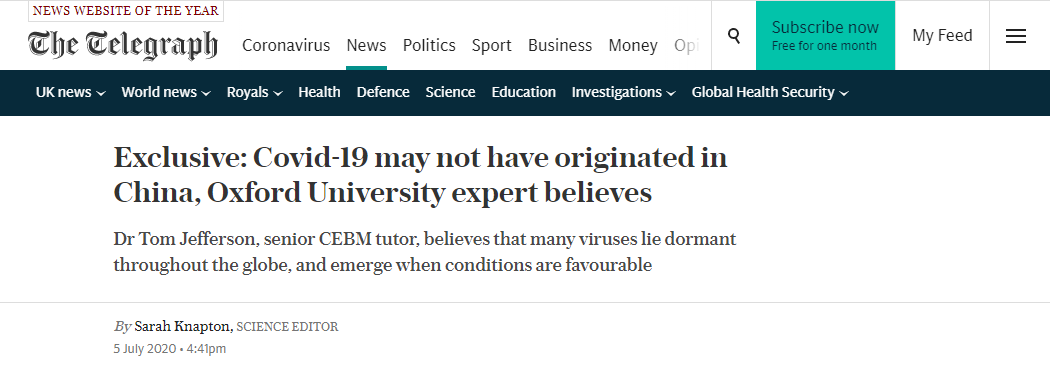Go to the Politics section
Image resolution: width=1050 pixels, height=376 pixels.
click(429, 46)
